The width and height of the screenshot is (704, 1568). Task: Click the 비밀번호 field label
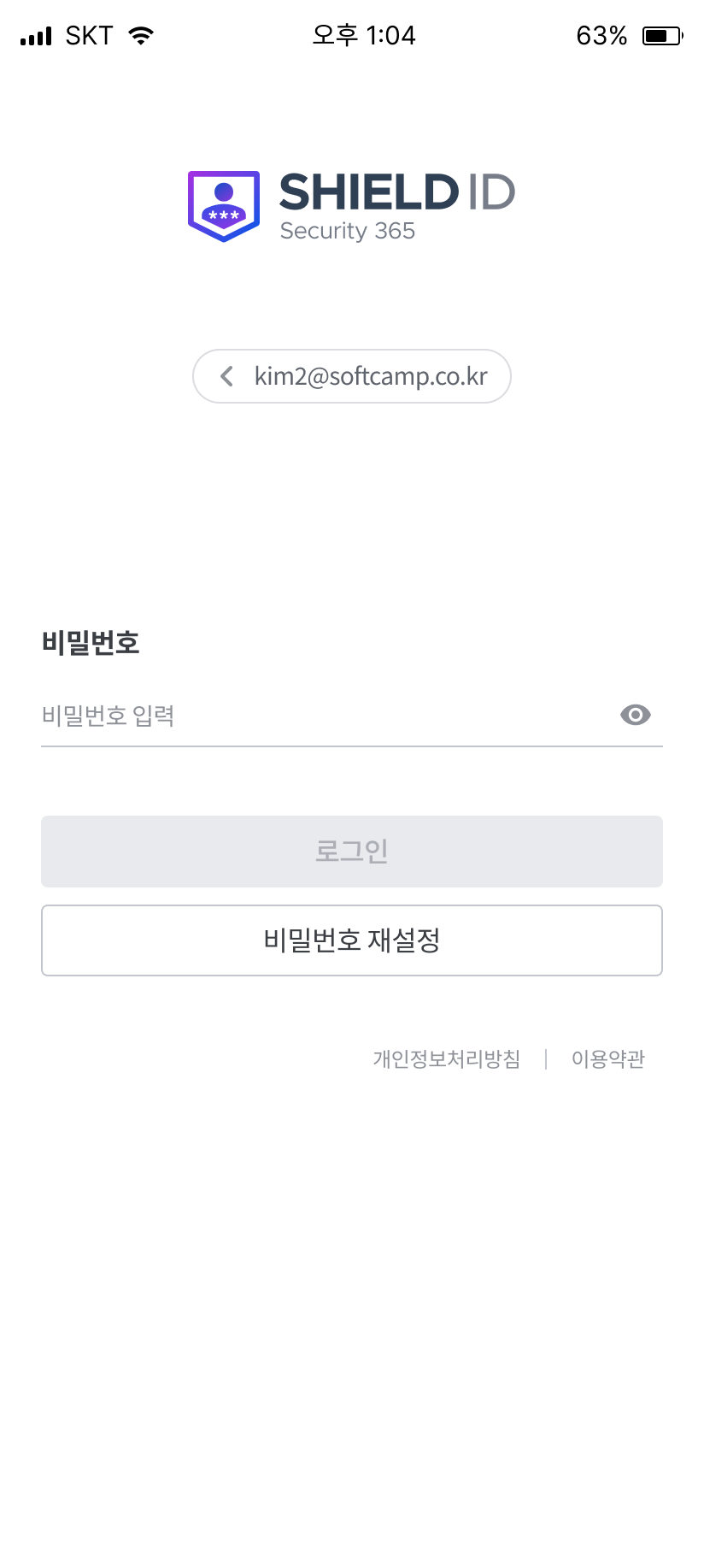pyautogui.click(x=91, y=642)
